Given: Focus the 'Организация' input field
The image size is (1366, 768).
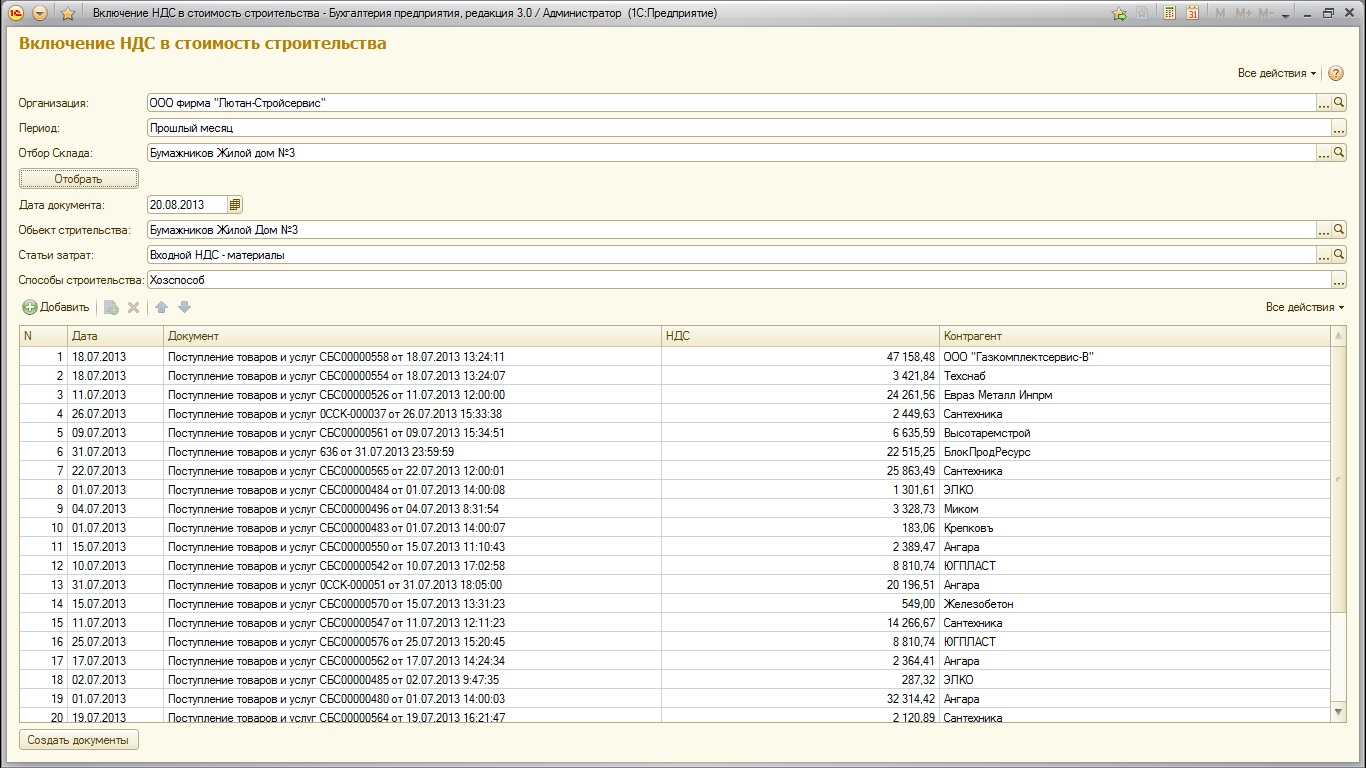Looking at the screenshot, I should [x=731, y=103].
